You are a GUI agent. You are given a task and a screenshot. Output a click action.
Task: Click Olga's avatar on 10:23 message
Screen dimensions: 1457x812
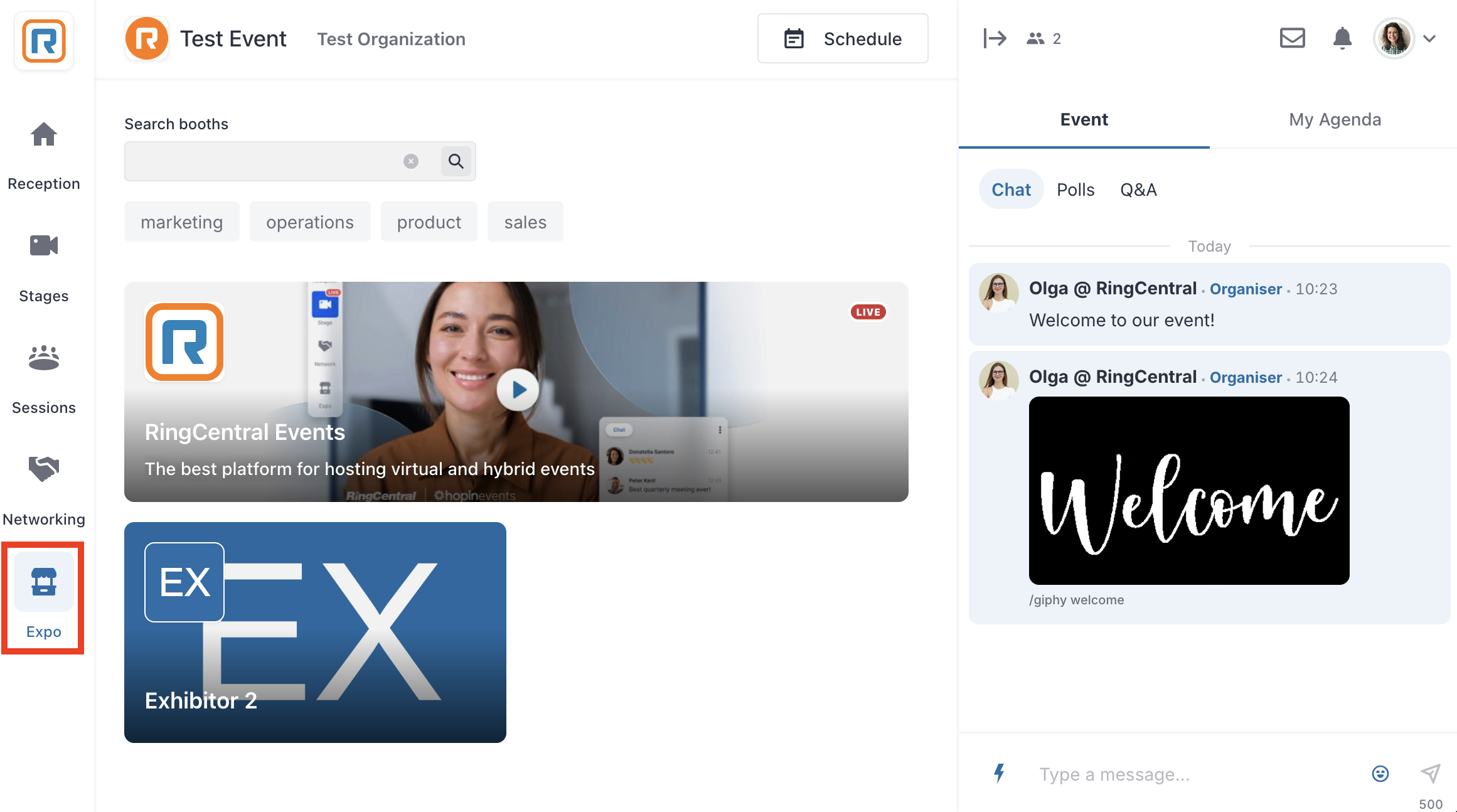(x=998, y=292)
